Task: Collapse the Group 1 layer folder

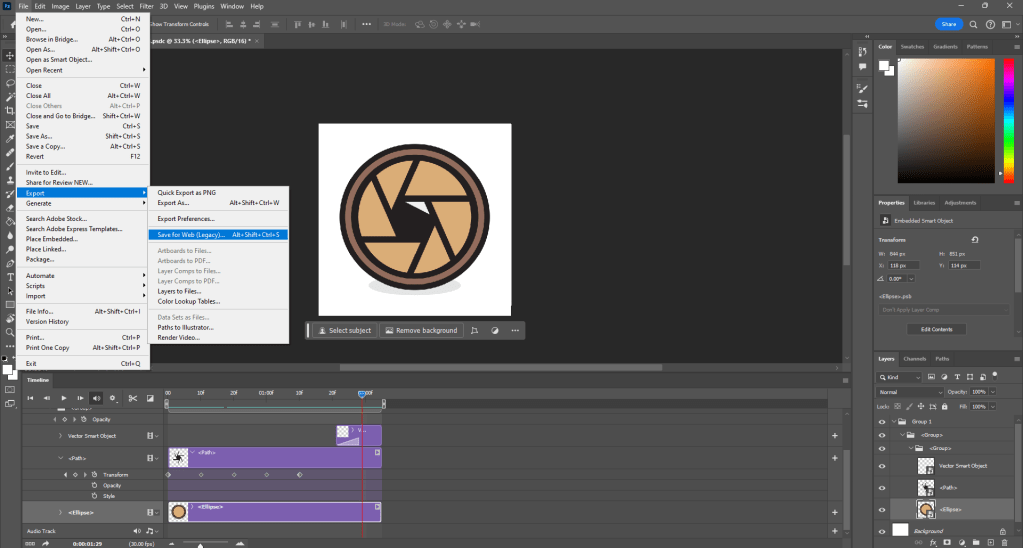Action: coord(896,421)
